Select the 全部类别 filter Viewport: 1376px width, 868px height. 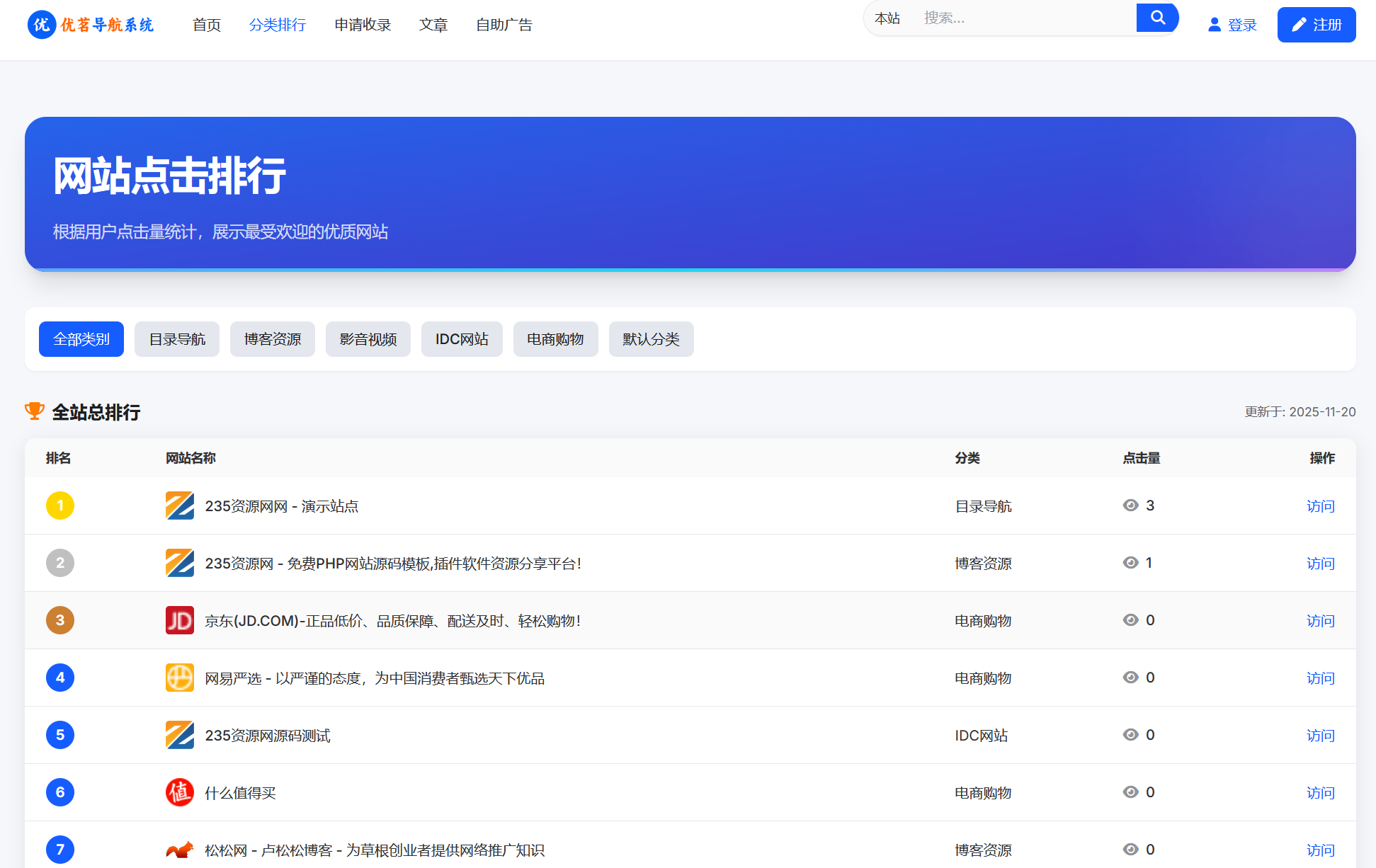point(81,339)
